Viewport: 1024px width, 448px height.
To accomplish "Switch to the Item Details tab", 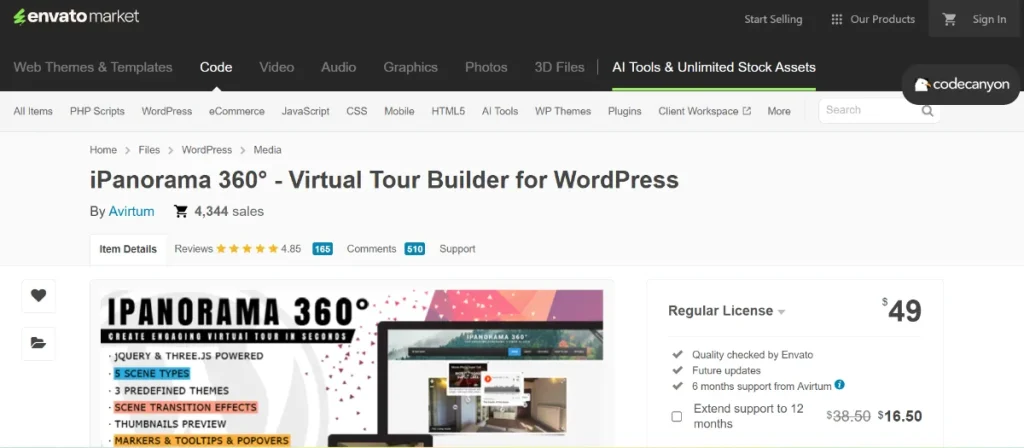I will [x=128, y=249].
